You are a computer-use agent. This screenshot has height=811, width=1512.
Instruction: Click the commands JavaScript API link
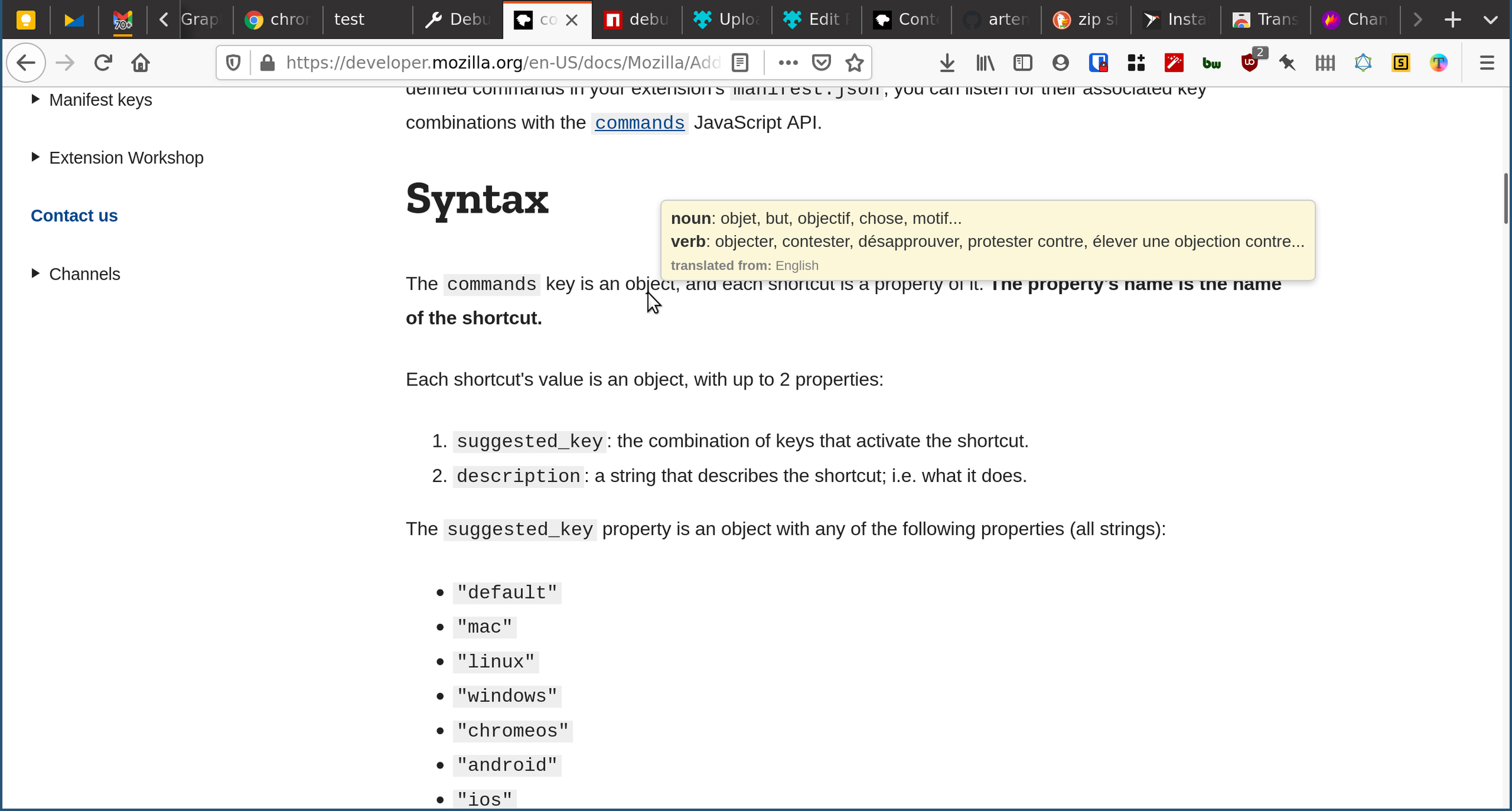click(x=639, y=122)
